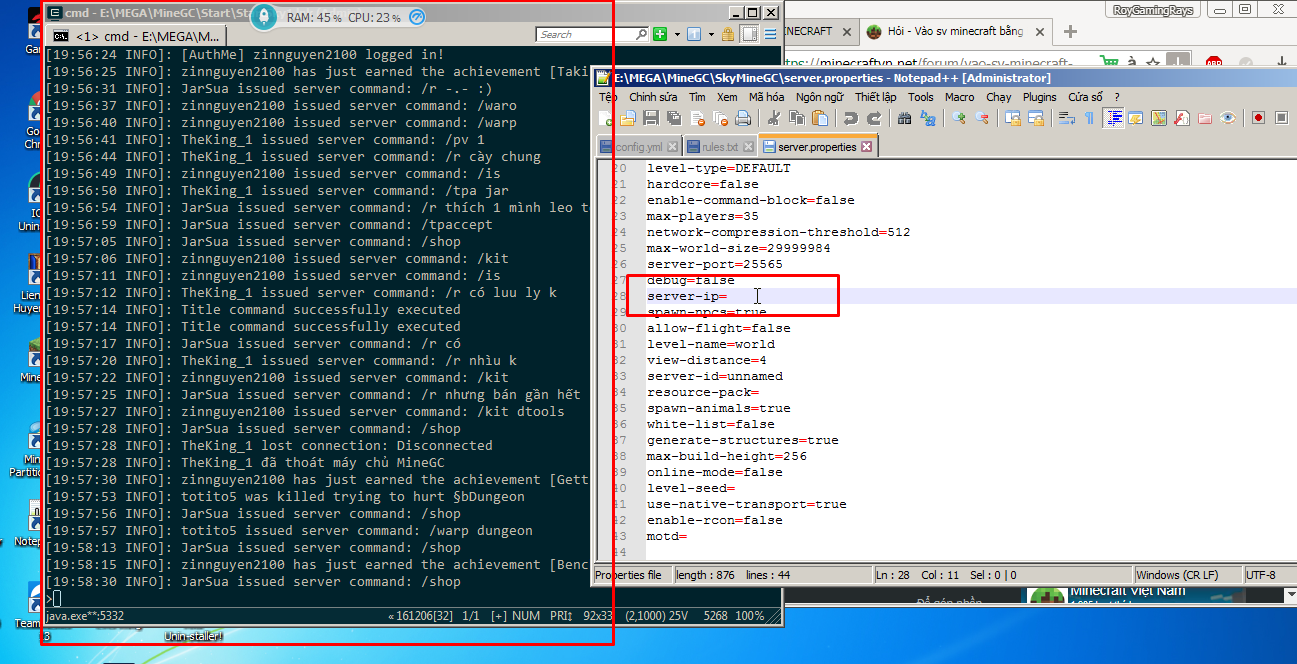Click UTF-8 encoding in status bar
The image size is (1297, 664).
[1269, 575]
